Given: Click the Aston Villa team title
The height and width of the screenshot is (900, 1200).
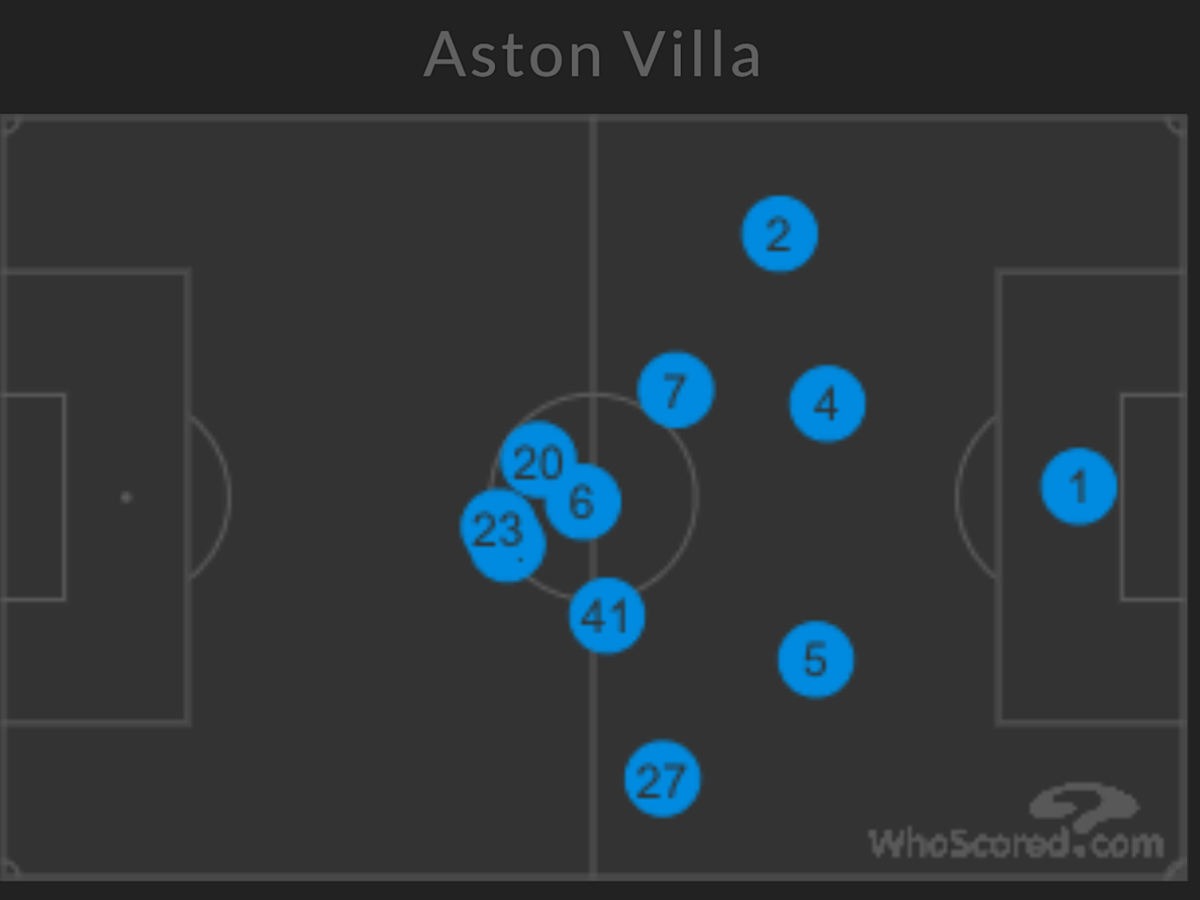Looking at the screenshot, I should point(592,54).
